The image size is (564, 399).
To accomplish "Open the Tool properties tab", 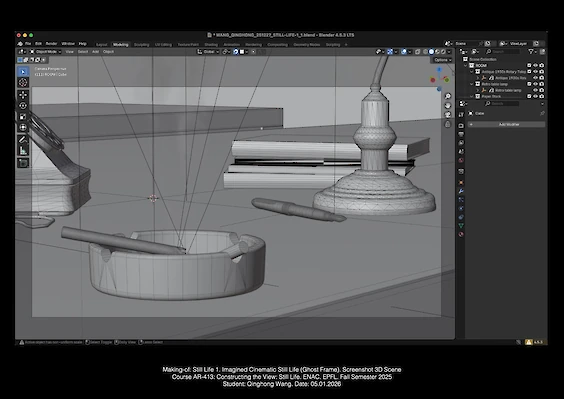I will click(461, 114).
